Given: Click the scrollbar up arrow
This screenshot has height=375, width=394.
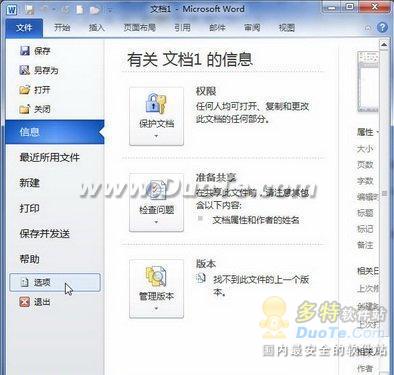Looking at the screenshot, I should pyautogui.click(x=384, y=45).
